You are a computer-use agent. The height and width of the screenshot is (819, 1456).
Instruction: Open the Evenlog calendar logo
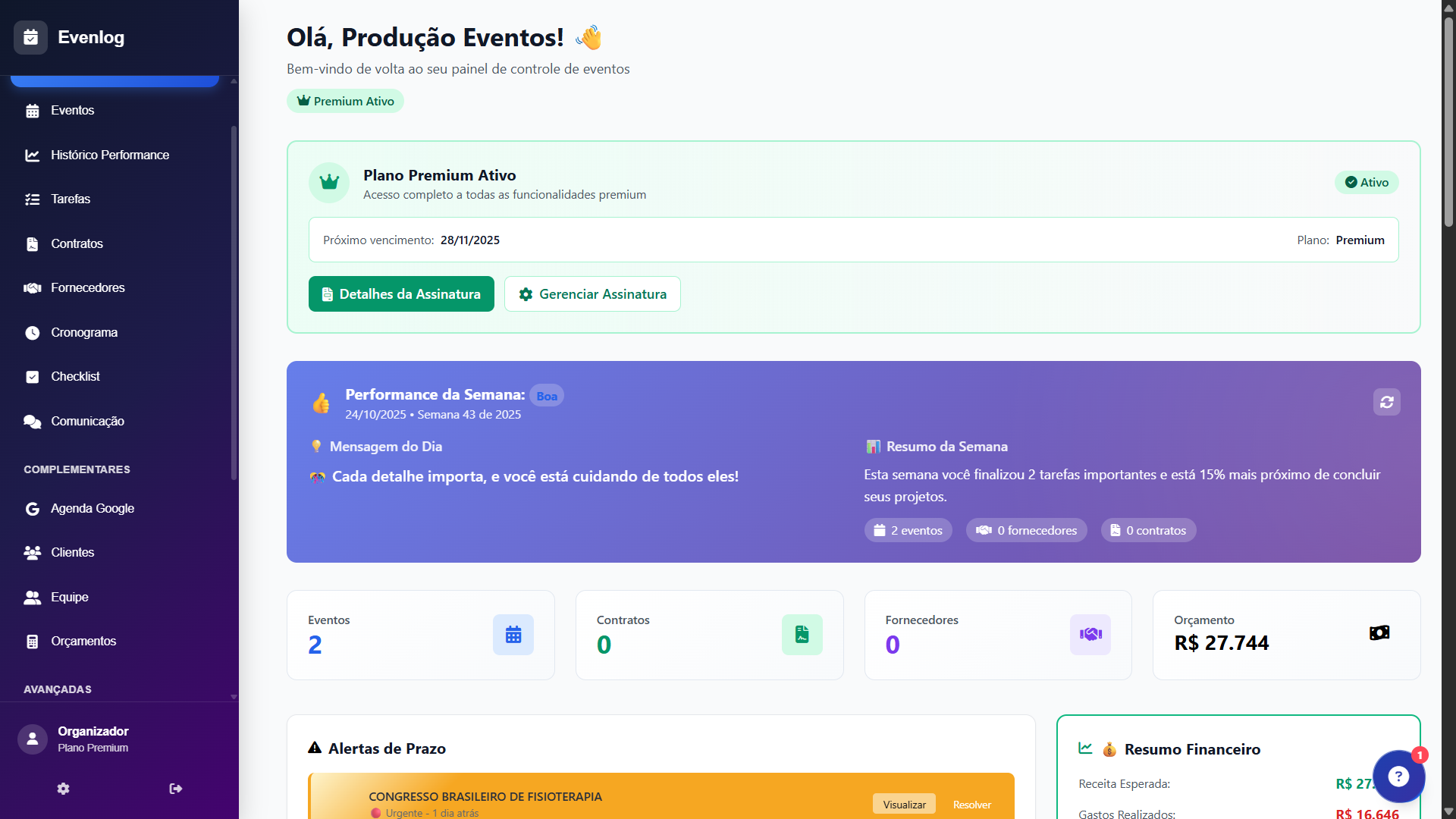pos(30,37)
